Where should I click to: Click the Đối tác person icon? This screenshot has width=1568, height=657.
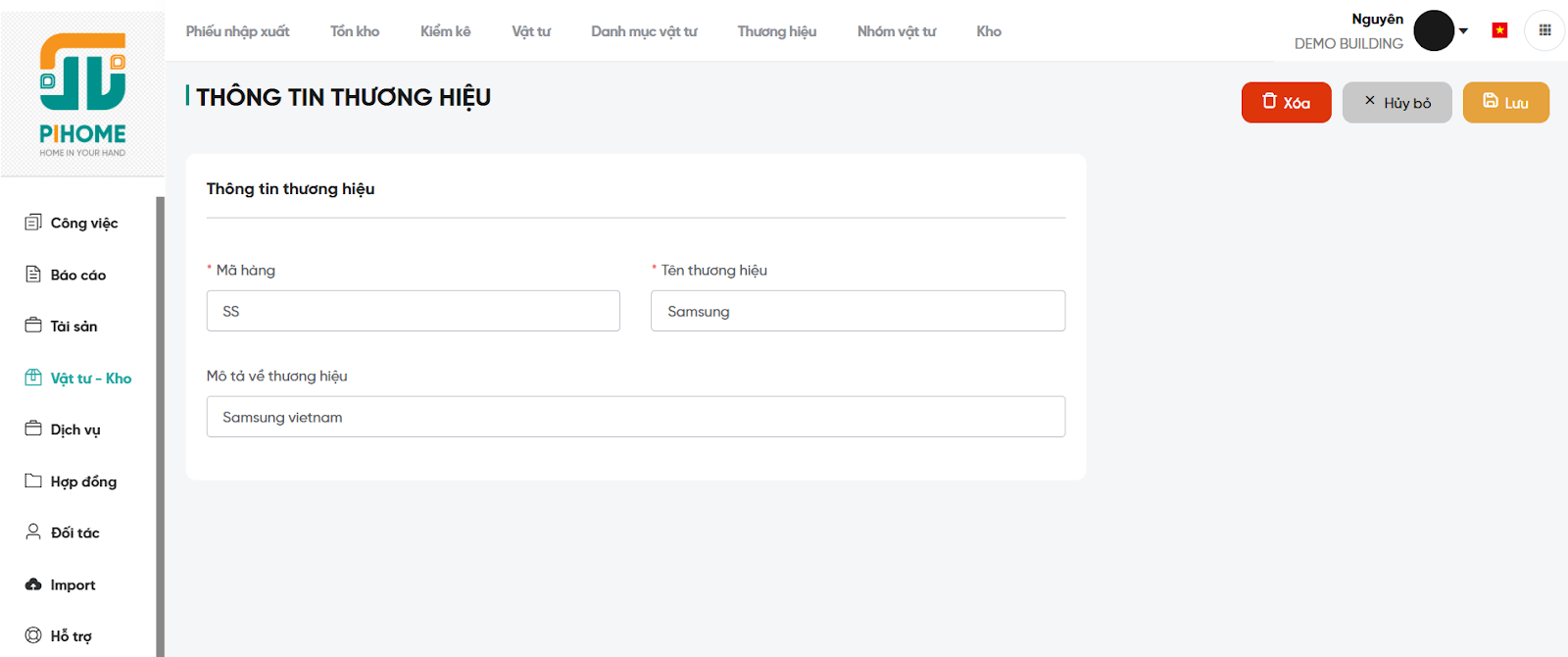33,532
